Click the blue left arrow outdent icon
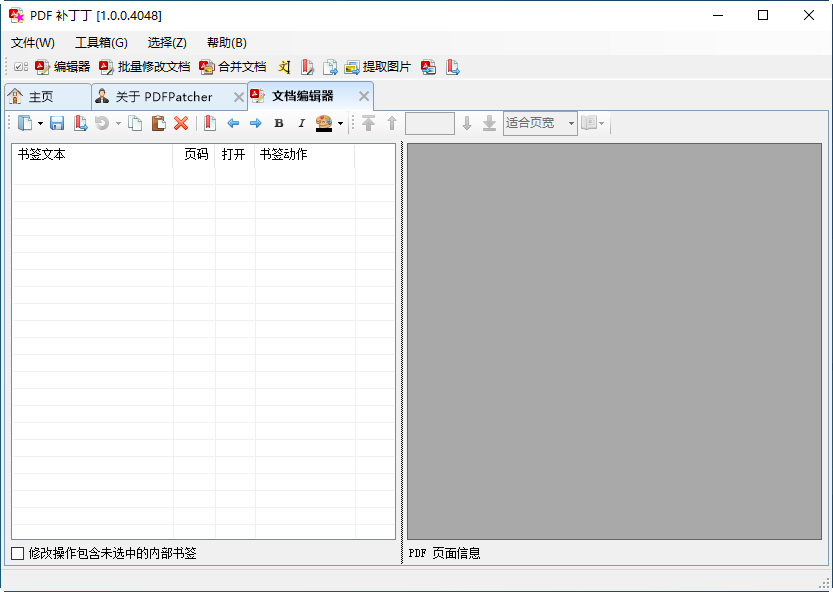The height and width of the screenshot is (592, 833). coord(233,123)
